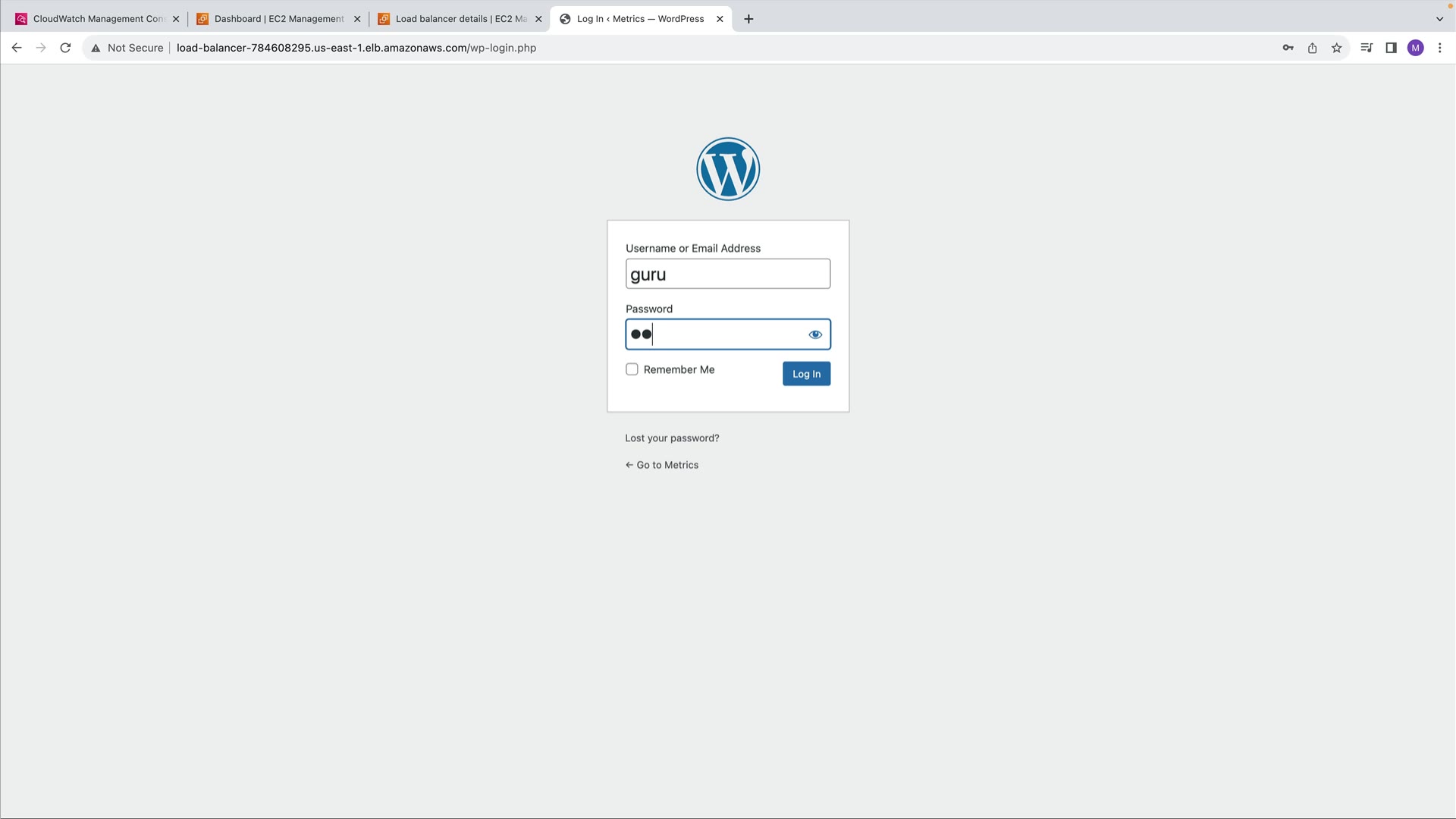This screenshot has height=819, width=1456.
Task: Check the Remember Me checkbox
Action: click(632, 369)
